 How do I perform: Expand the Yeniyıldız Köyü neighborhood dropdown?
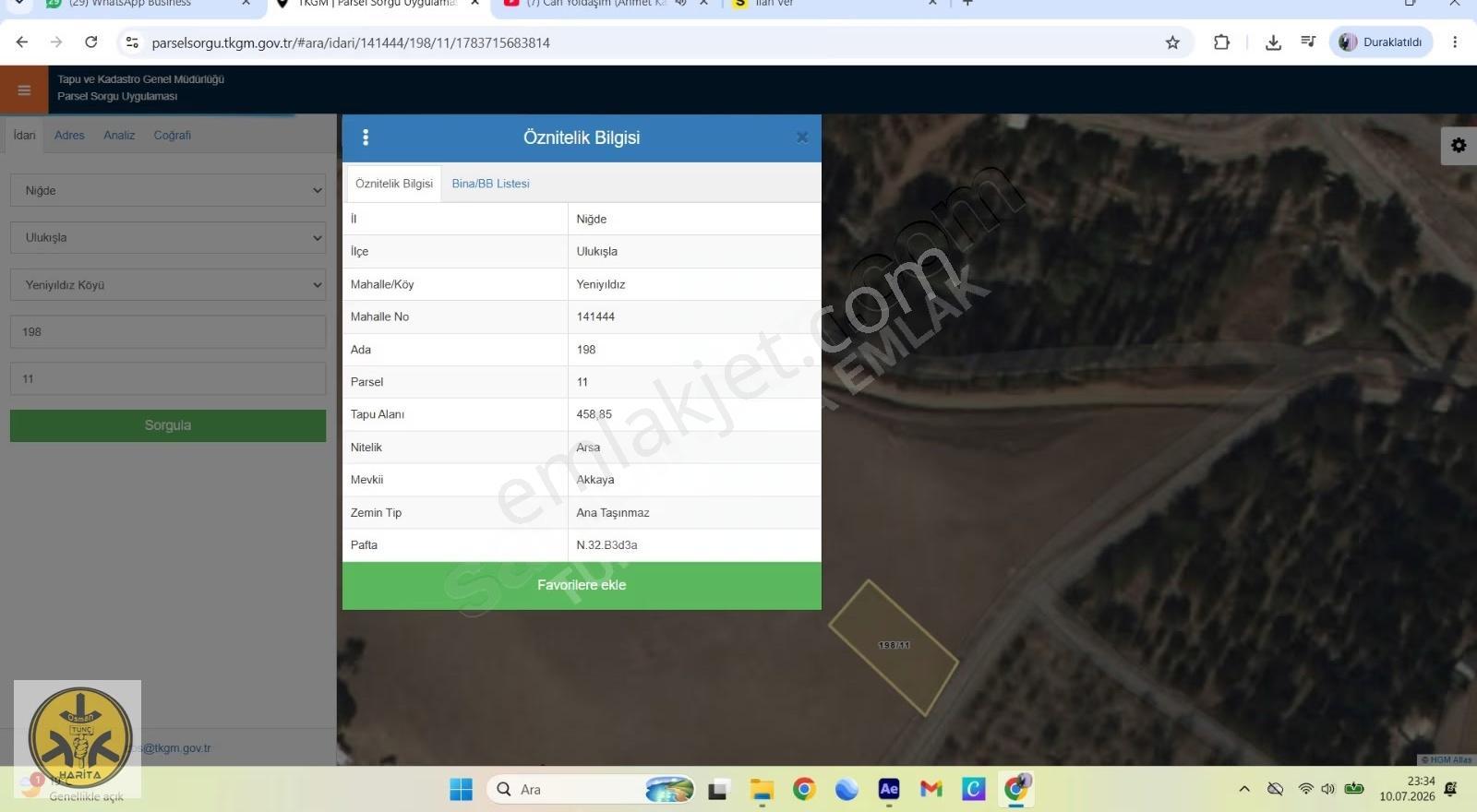(x=168, y=285)
